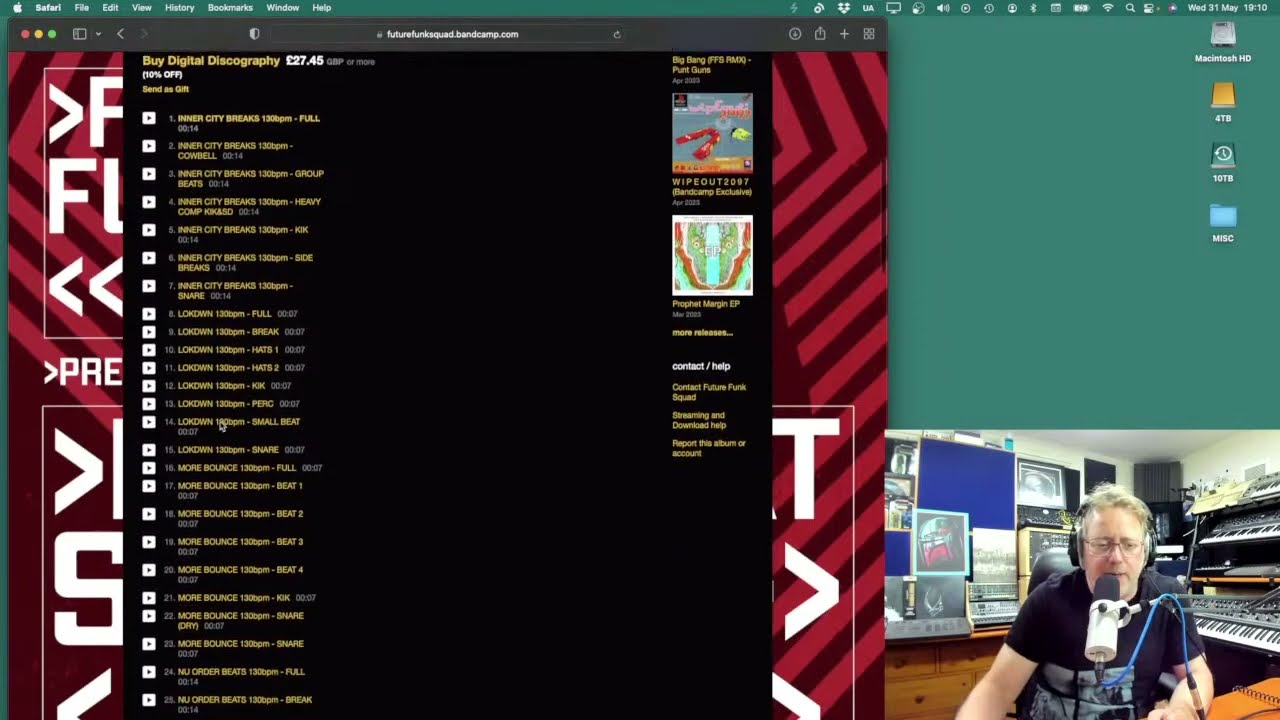Open the Bookmarks menu
The image size is (1280, 720).
(230, 8)
